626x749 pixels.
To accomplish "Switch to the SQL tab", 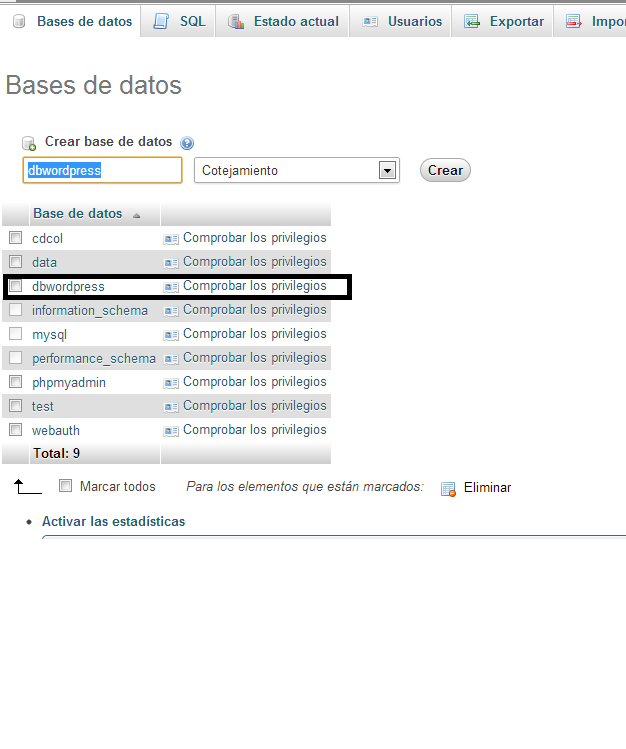I will [178, 21].
